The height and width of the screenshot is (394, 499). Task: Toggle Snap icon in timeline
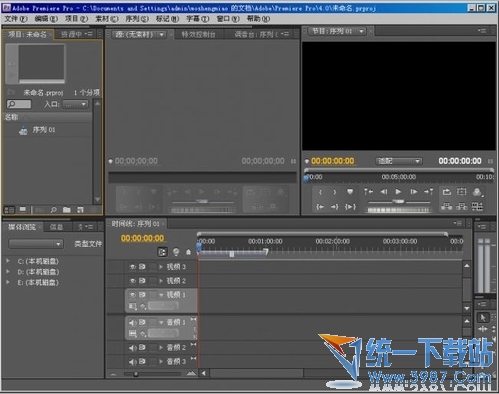pyautogui.click(x=162, y=252)
